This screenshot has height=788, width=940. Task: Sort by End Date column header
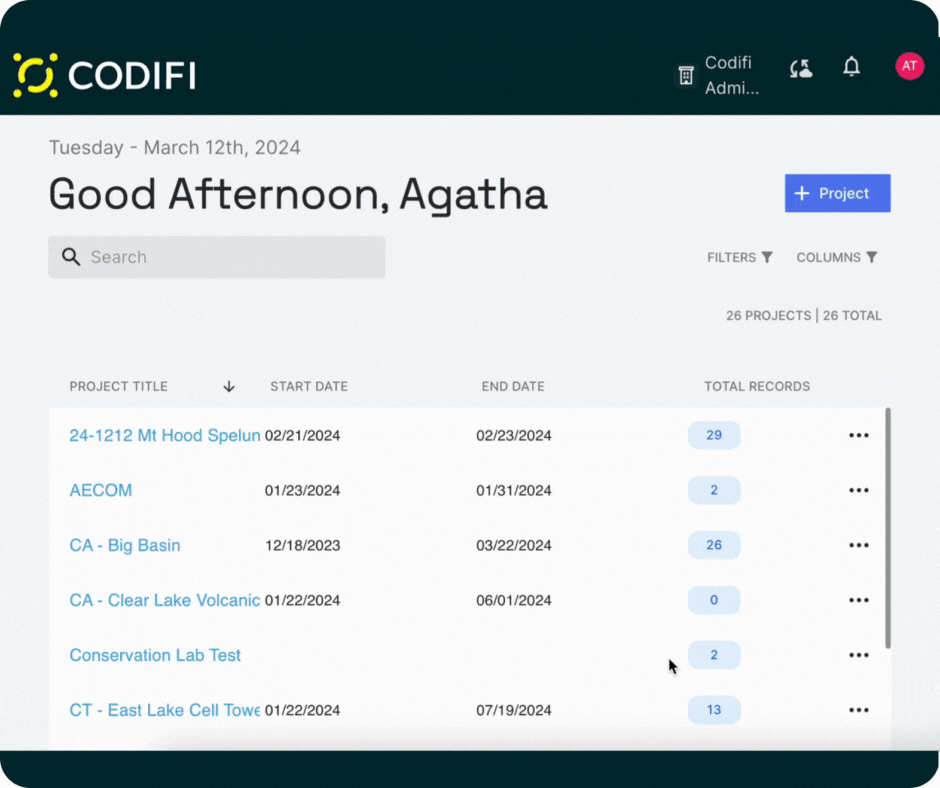513,386
